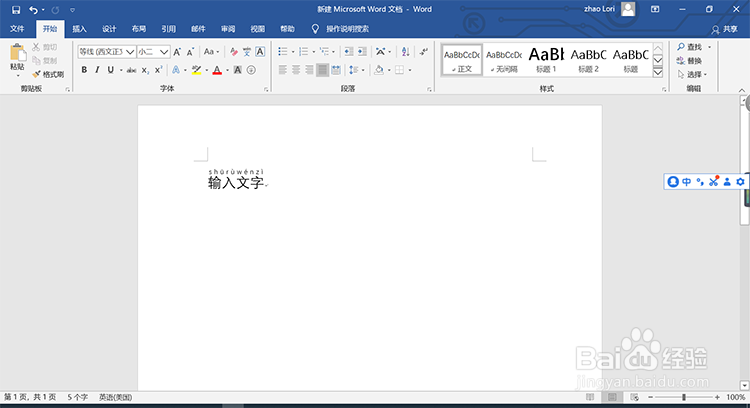The height and width of the screenshot is (408, 750).
Task: Toggle show paragraph marks
Action: tap(423, 52)
